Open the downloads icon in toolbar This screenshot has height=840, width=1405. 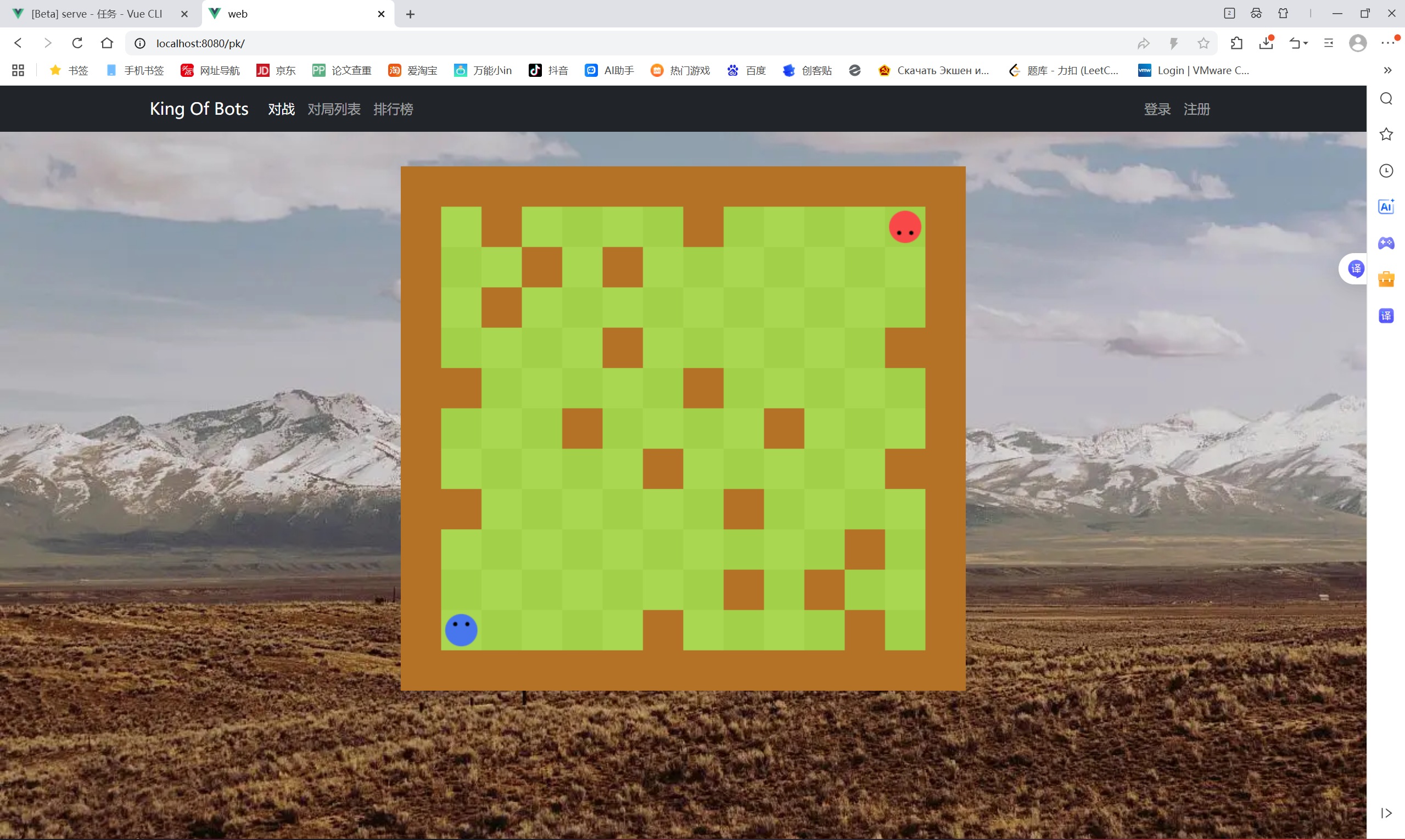[x=1266, y=43]
